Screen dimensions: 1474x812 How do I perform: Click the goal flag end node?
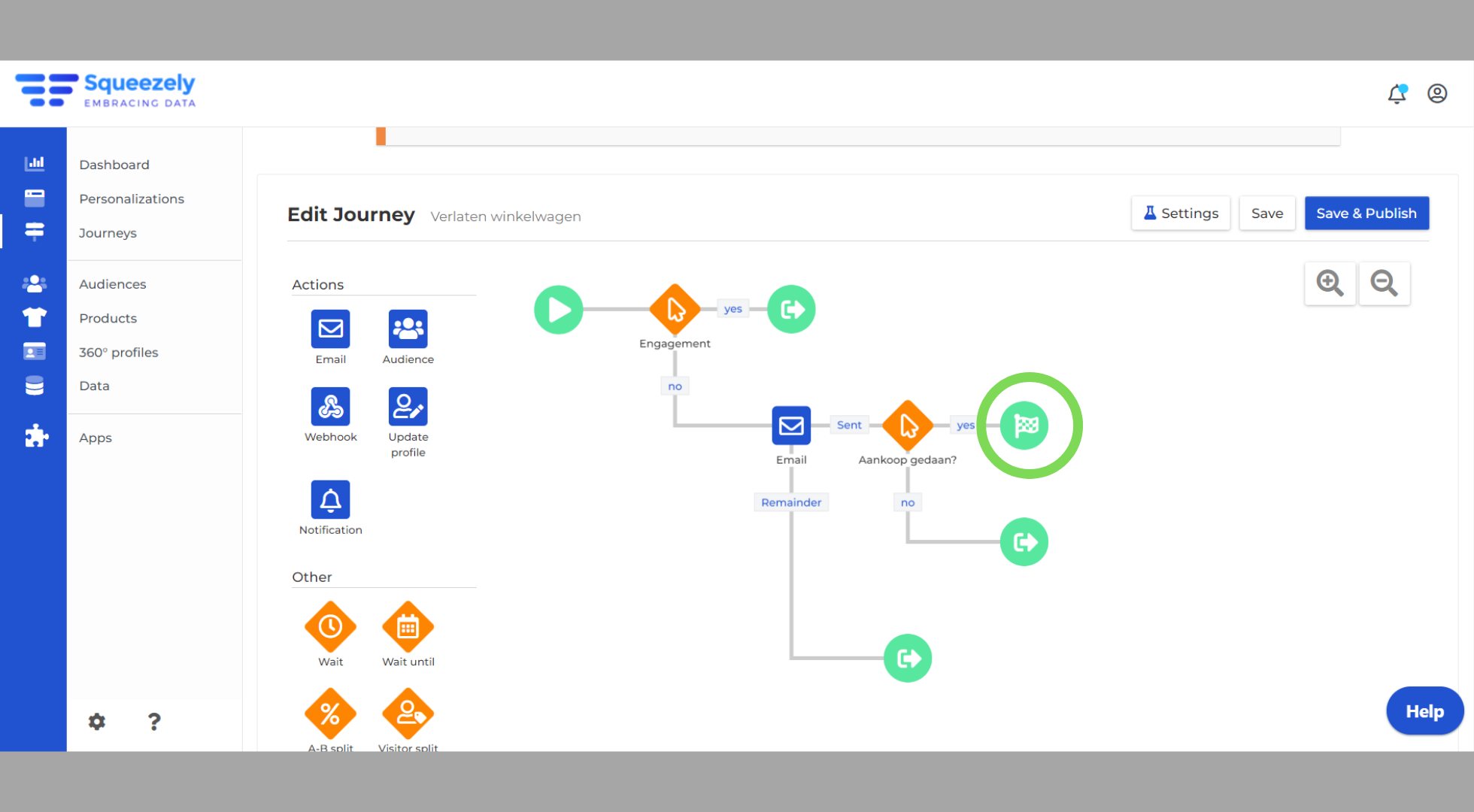pos(1024,426)
